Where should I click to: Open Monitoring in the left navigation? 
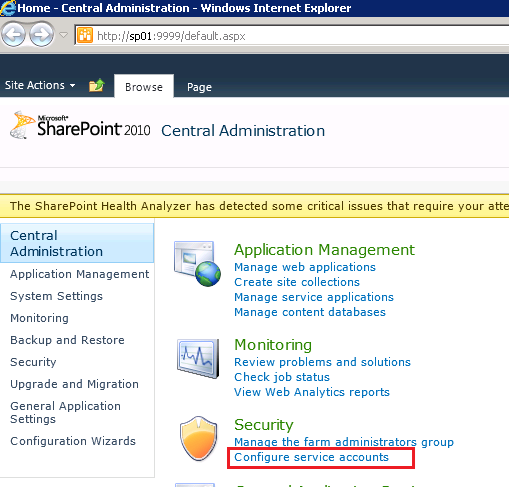click(39, 318)
